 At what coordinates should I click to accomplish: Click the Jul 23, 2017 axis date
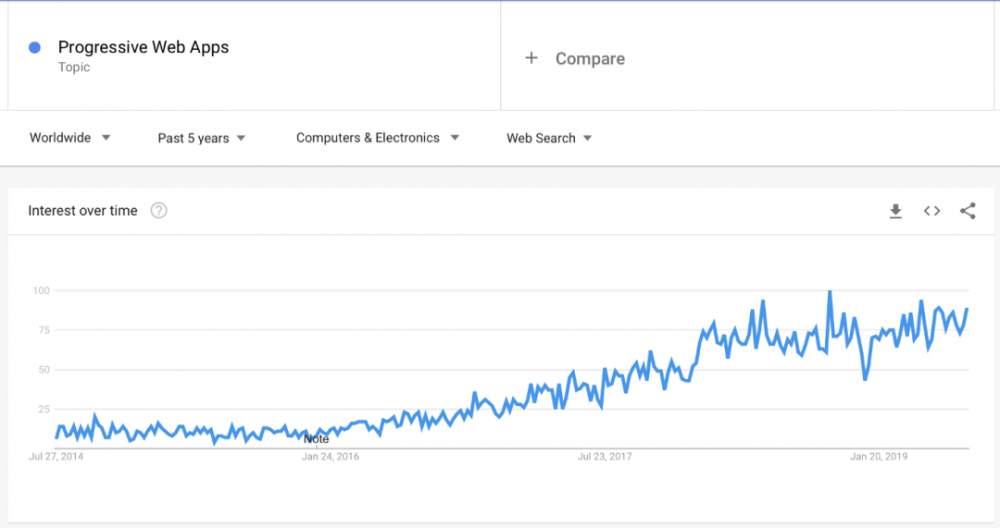point(605,457)
